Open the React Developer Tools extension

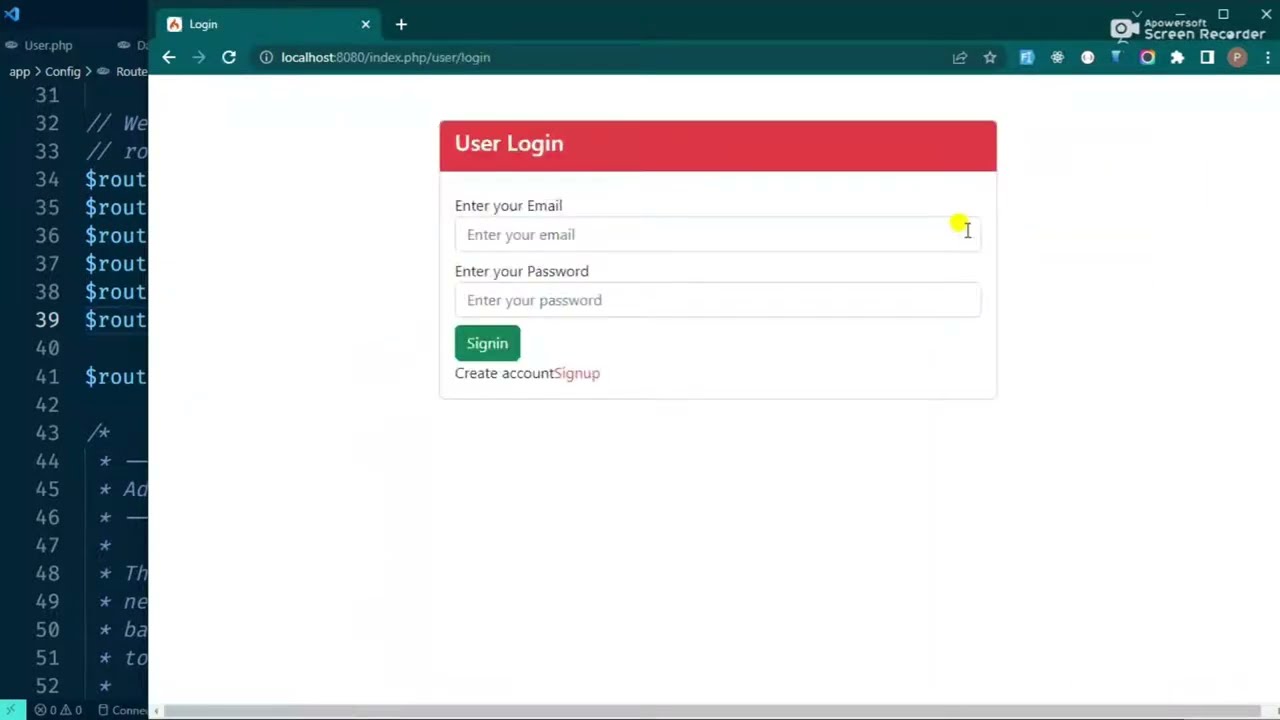(x=1057, y=57)
